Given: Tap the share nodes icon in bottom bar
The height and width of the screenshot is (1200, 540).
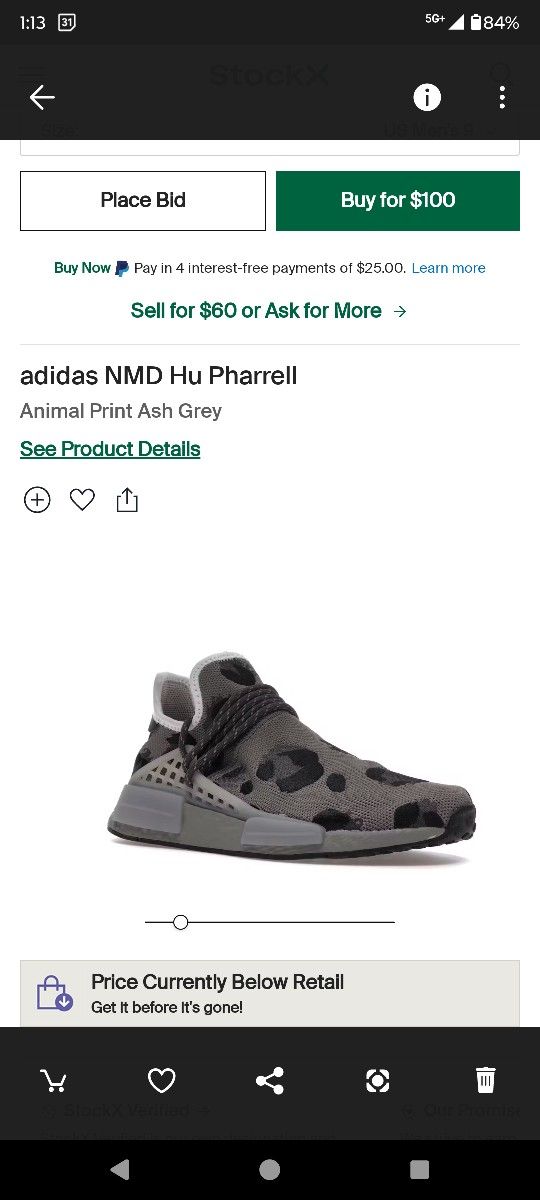Looking at the screenshot, I should click(x=270, y=1080).
